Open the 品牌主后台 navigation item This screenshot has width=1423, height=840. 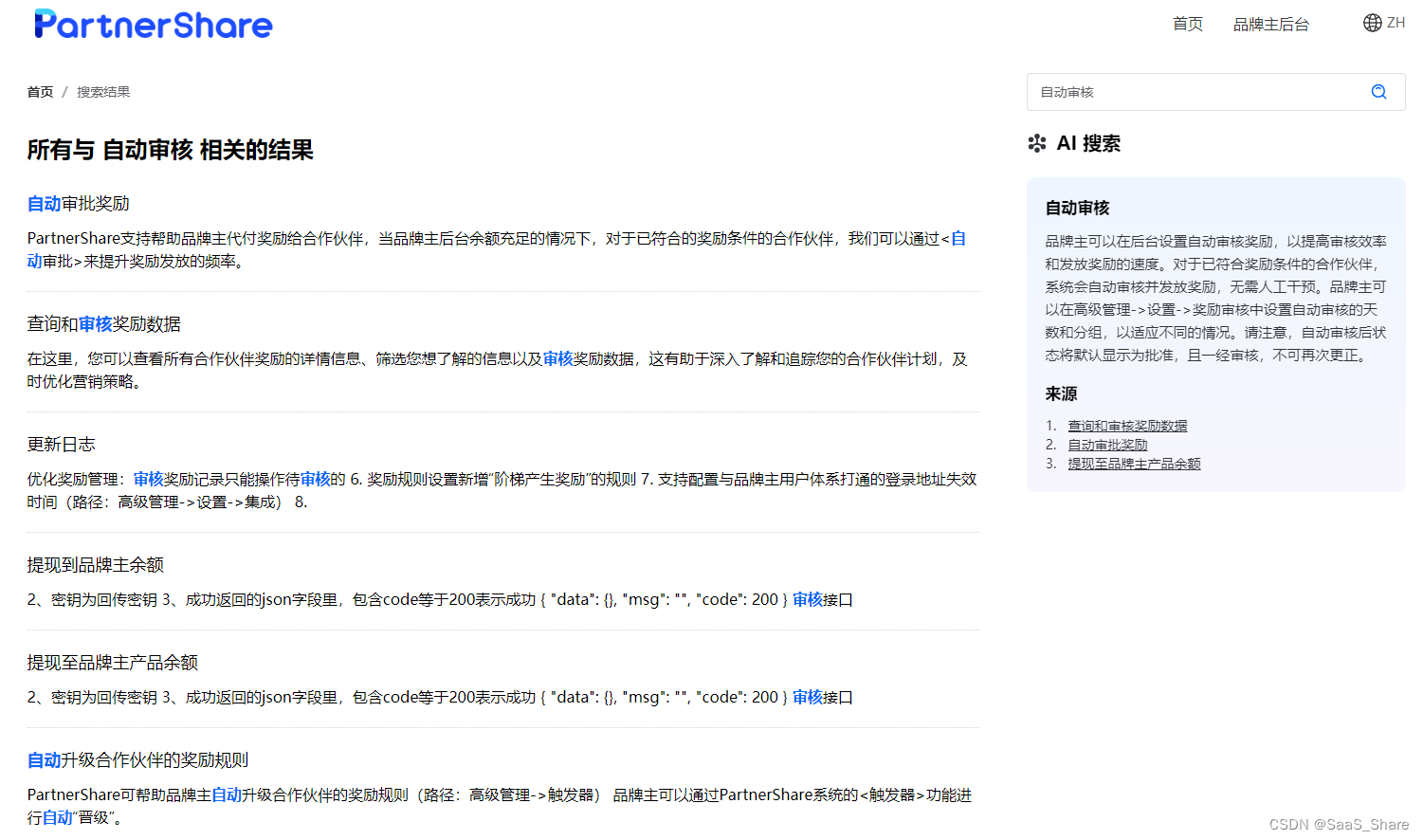pos(1271,25)
